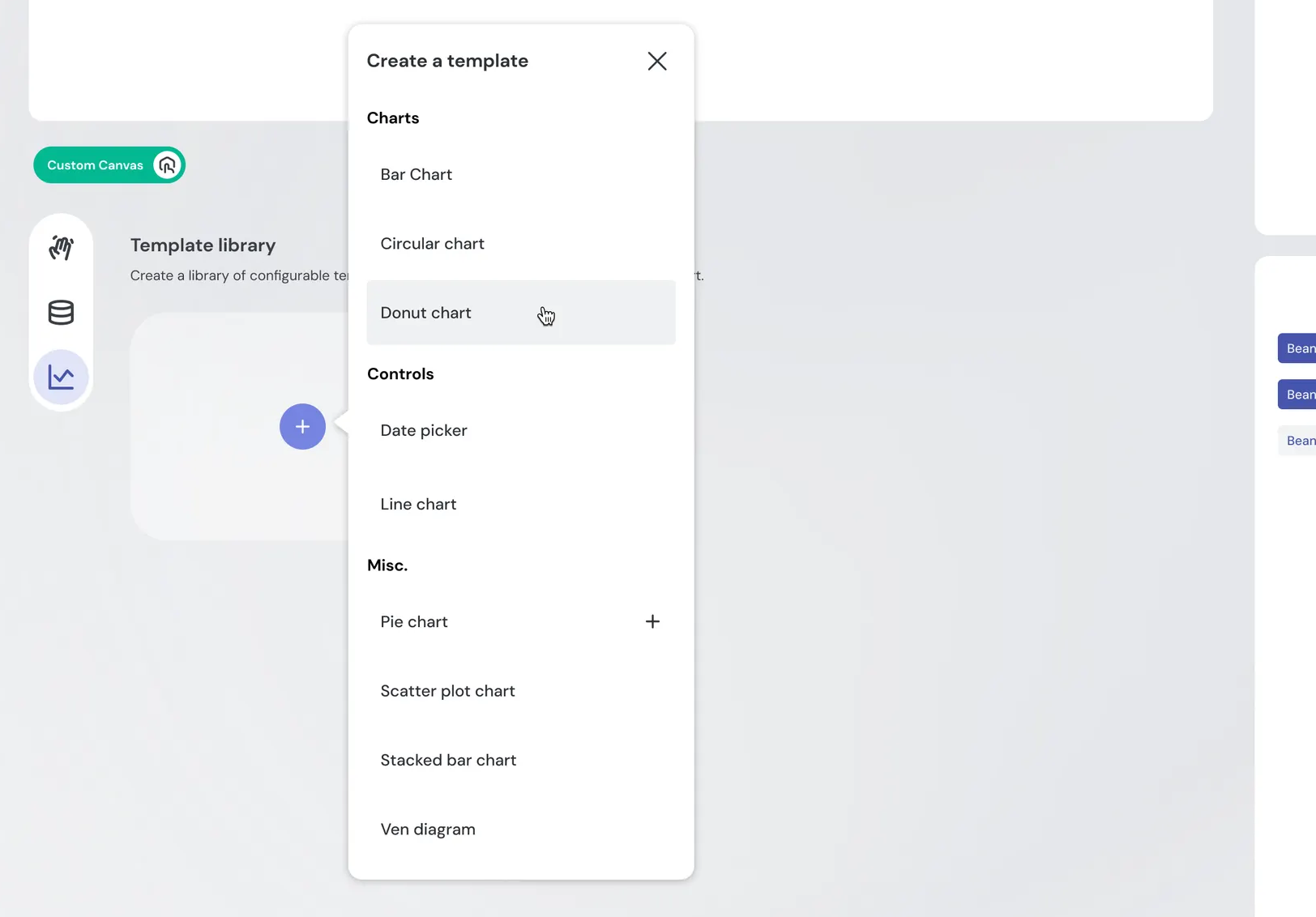Click the plus icon beside Pie chart
Viewport: 1316px width, 917px height.
coord(652,622)
